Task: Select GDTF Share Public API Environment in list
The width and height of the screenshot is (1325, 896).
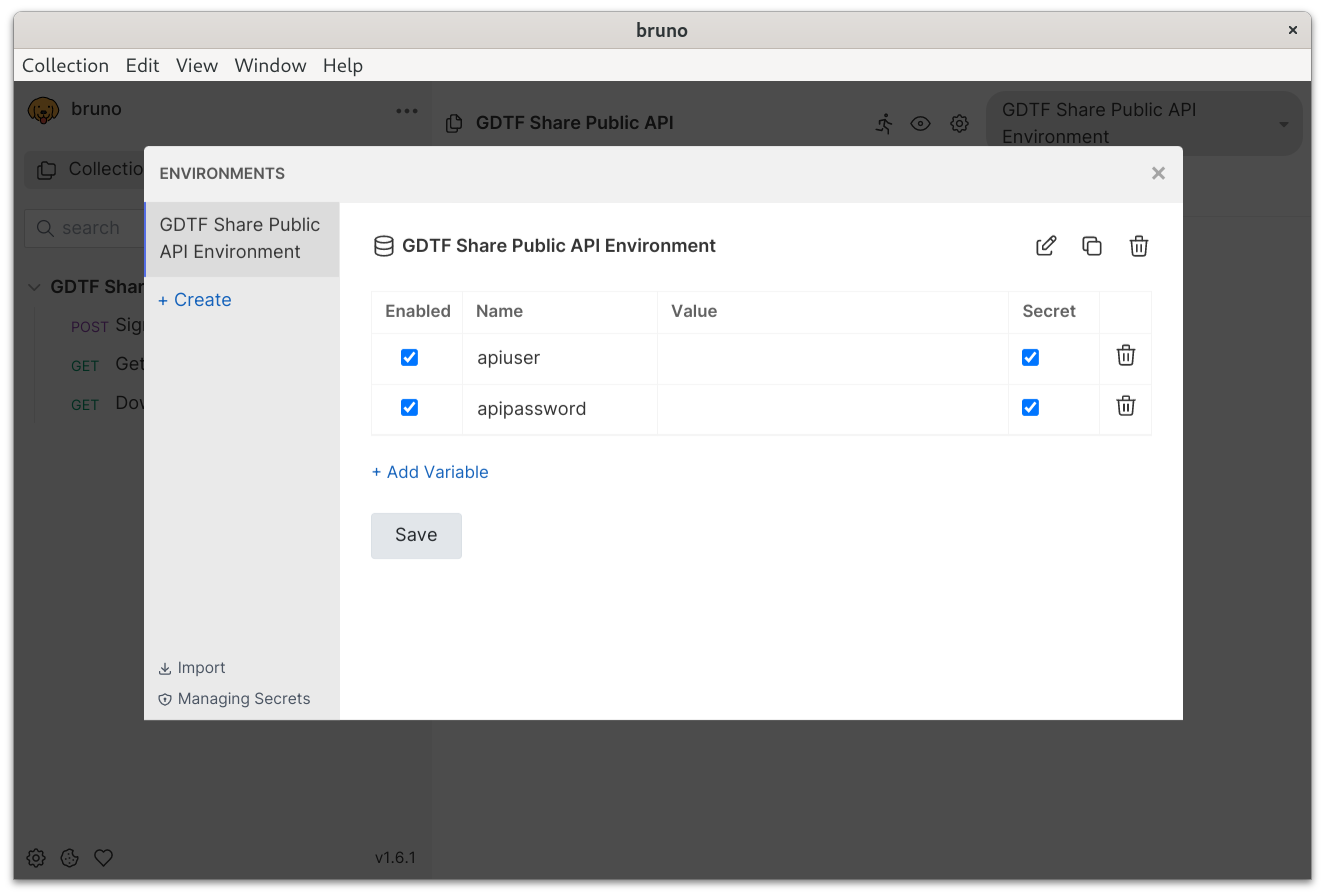Action: (242, 239)
